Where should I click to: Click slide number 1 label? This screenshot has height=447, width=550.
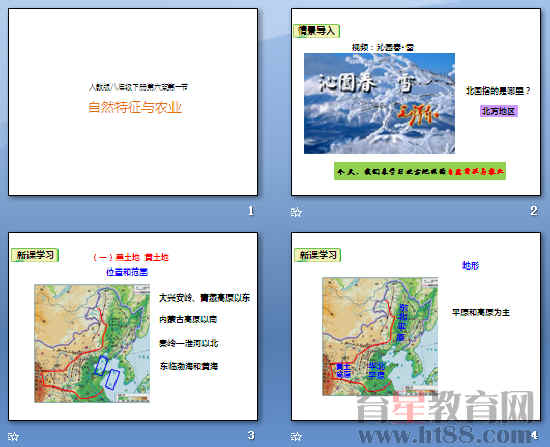click(x=251, y=211)
